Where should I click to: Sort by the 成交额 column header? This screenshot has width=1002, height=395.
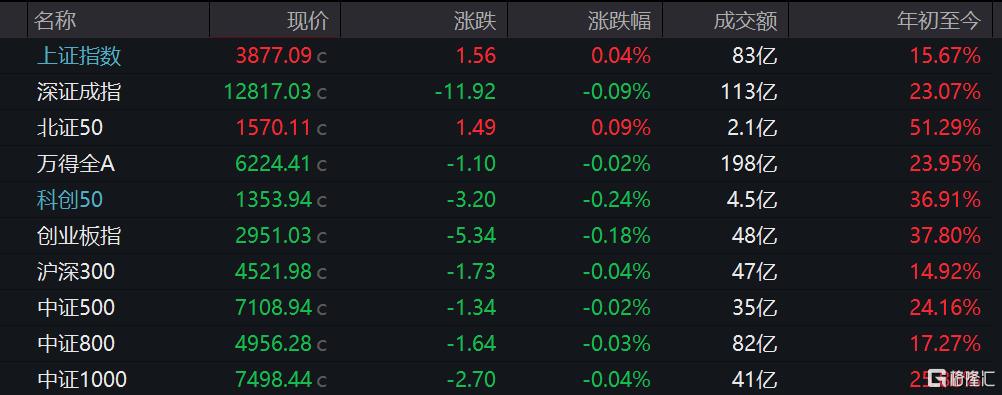746,20
